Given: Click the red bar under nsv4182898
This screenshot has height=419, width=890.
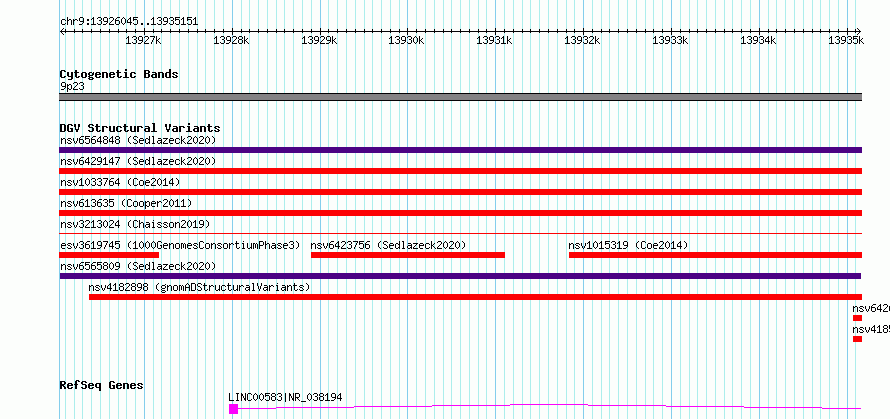Looking at the screenshot, I should tap(475, 297).
